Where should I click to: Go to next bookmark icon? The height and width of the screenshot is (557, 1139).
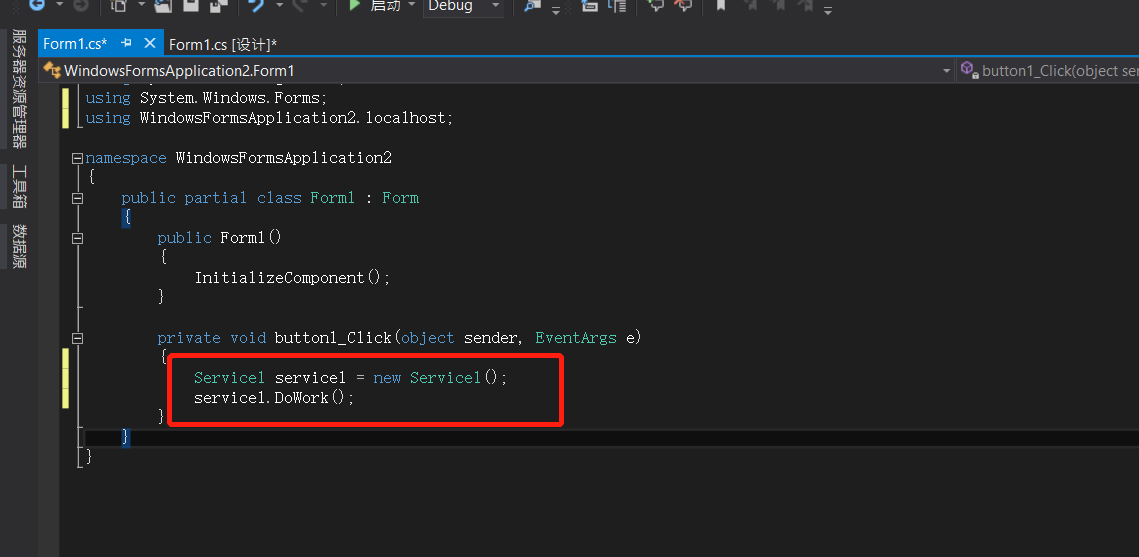(x=778, y=5)
